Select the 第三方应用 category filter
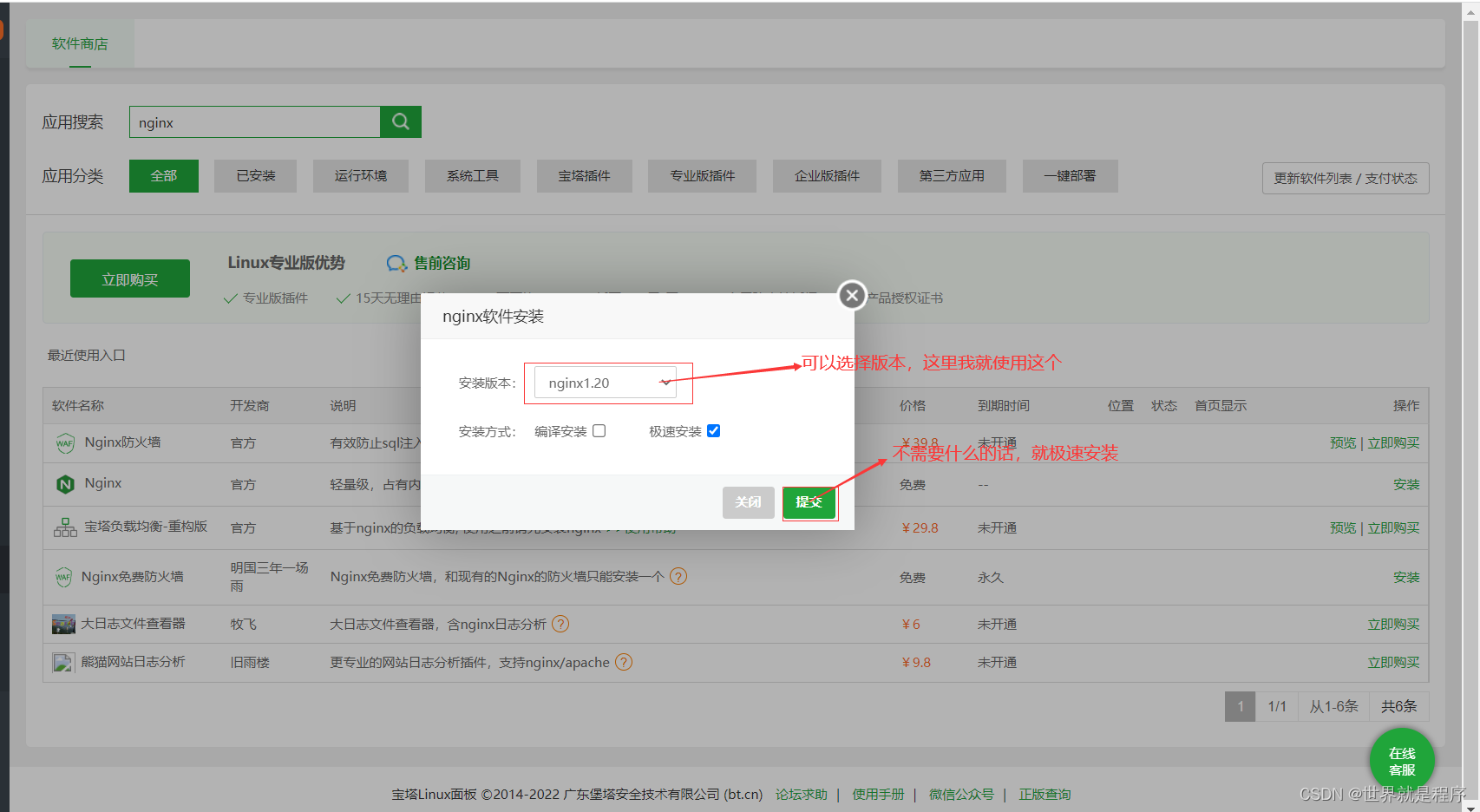Viewport: 1480px width, 812px height. (x=952, y=175)
